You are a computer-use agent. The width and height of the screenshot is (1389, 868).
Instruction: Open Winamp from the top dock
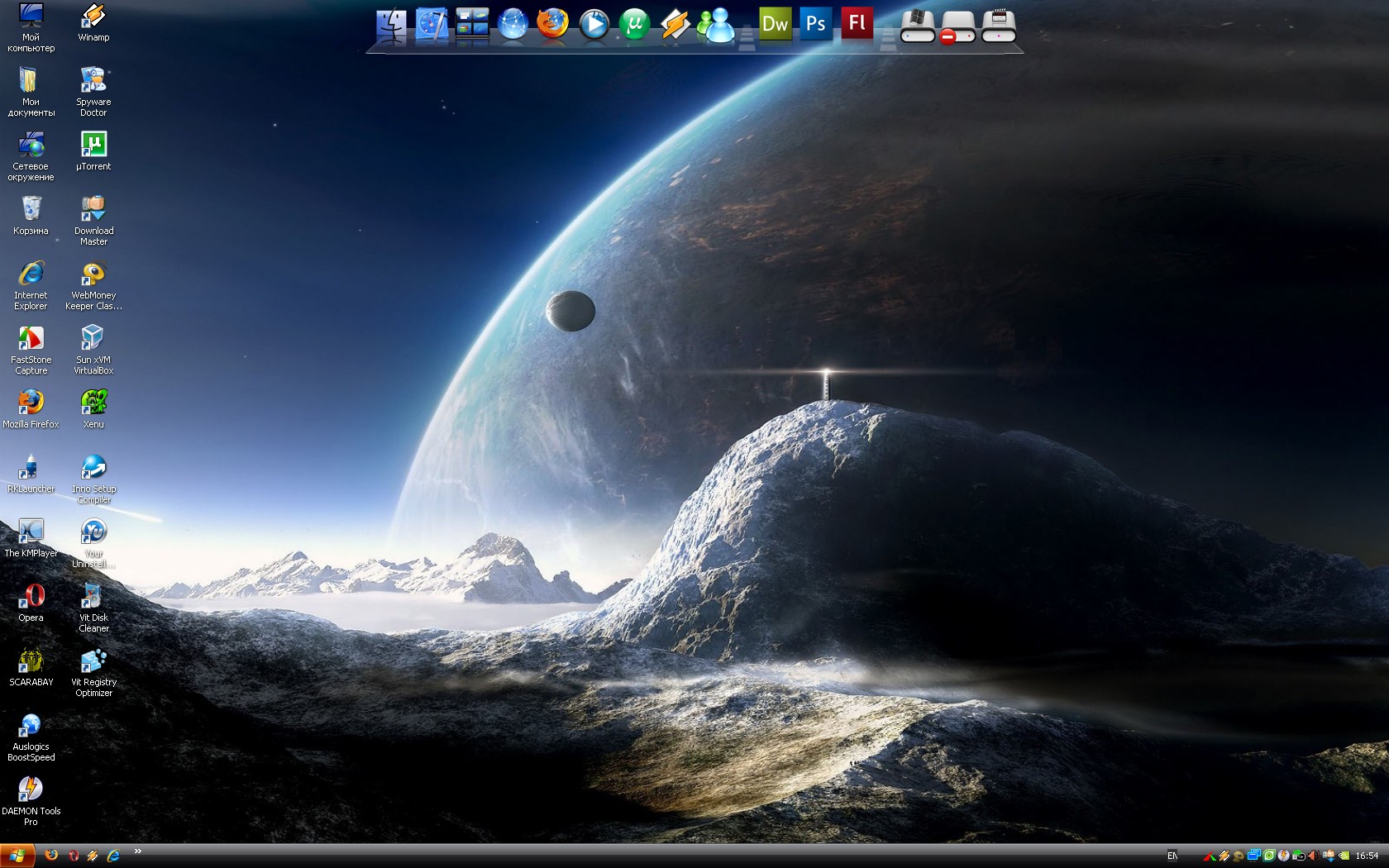675,25
